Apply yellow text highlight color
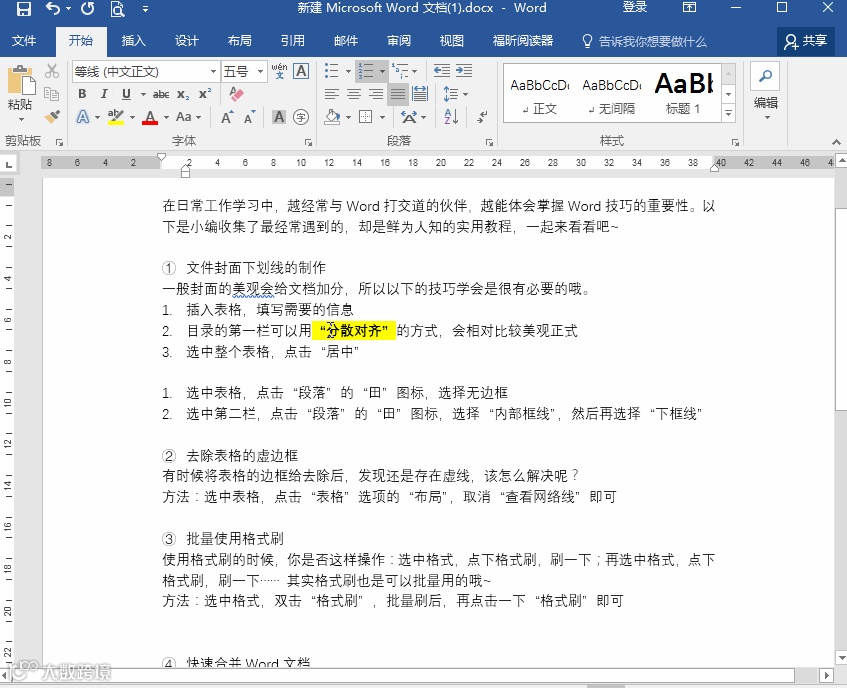The height and width of the screenshot is (688, 847). pyautogui.click(x=116, y=117)
